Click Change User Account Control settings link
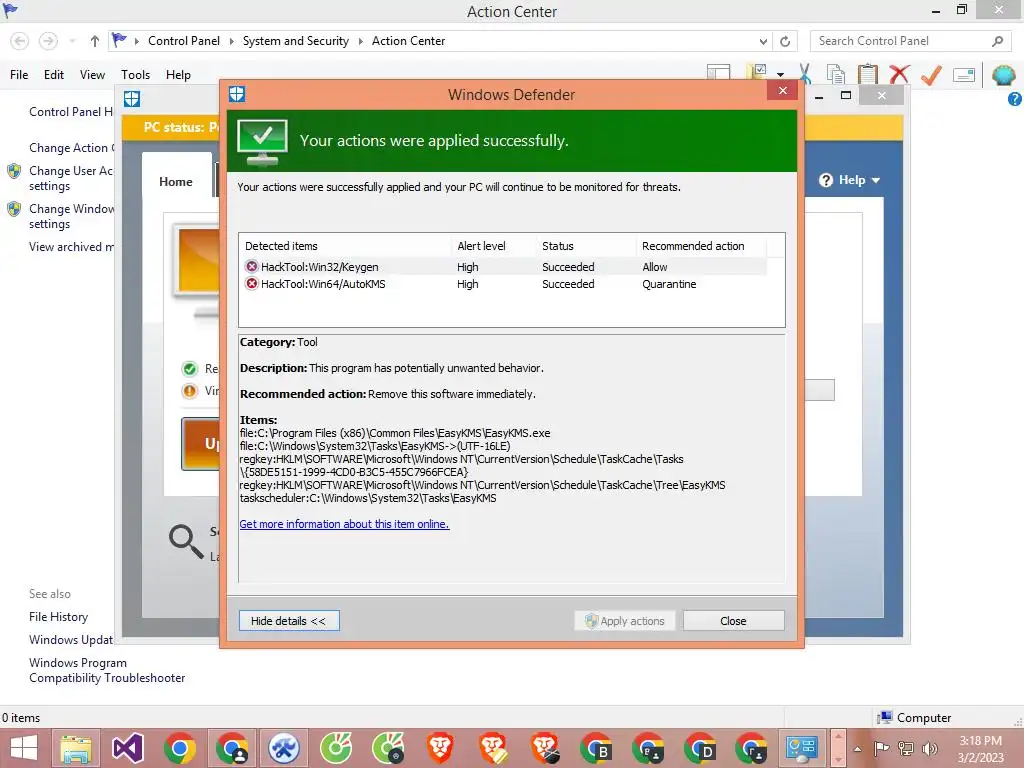The width and height of the screenshot is (1024, 768). click(x=71, y=178)
